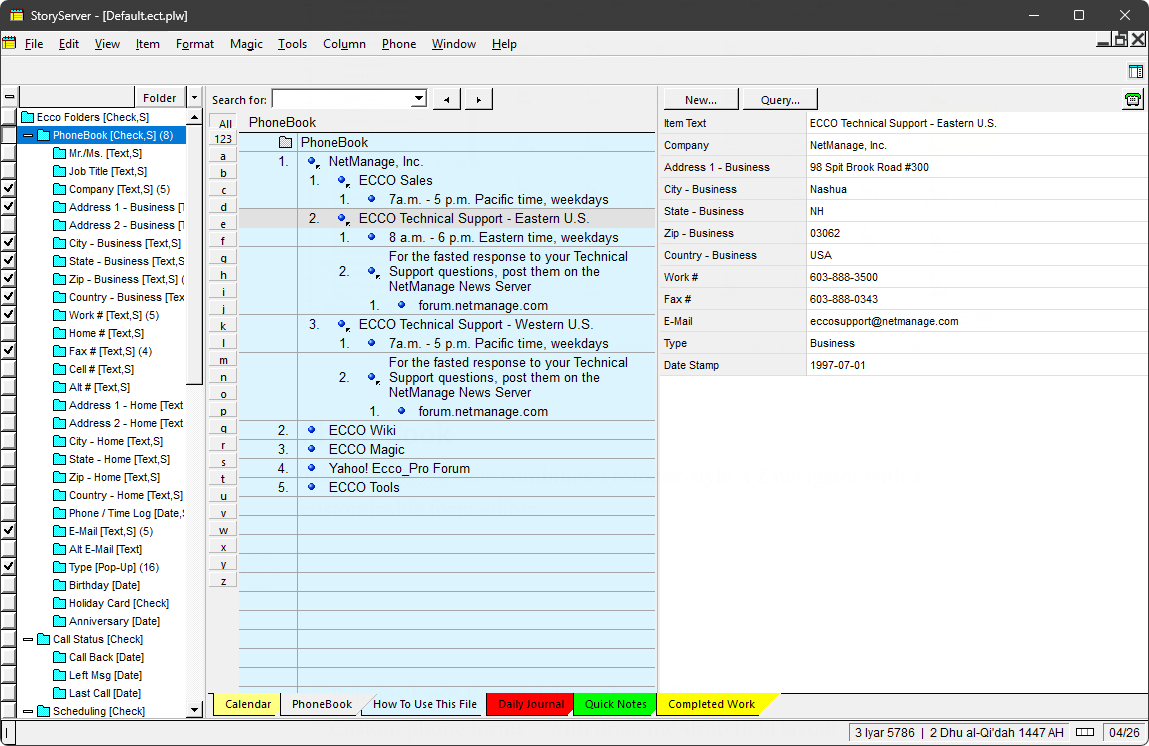Switch to the Daily Journal tab
This screenshot has width=1149, height=746.
531,704
